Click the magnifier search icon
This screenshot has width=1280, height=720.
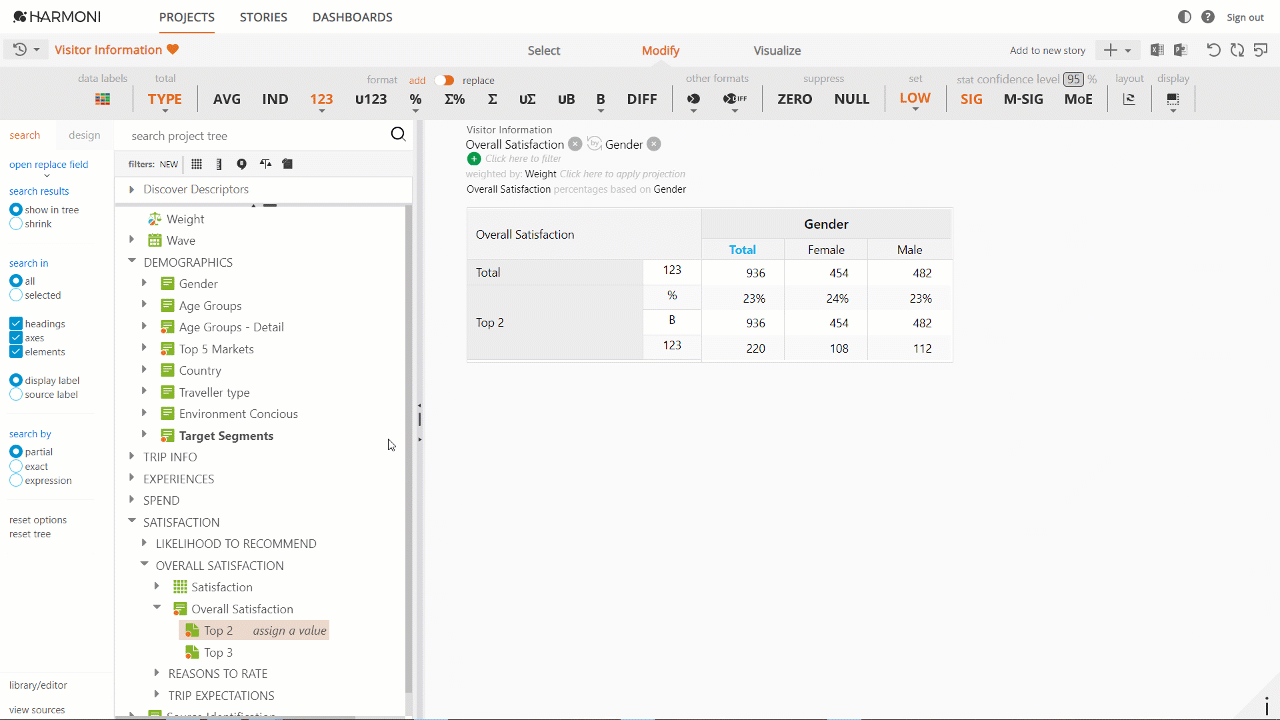[x=398, y=135]
